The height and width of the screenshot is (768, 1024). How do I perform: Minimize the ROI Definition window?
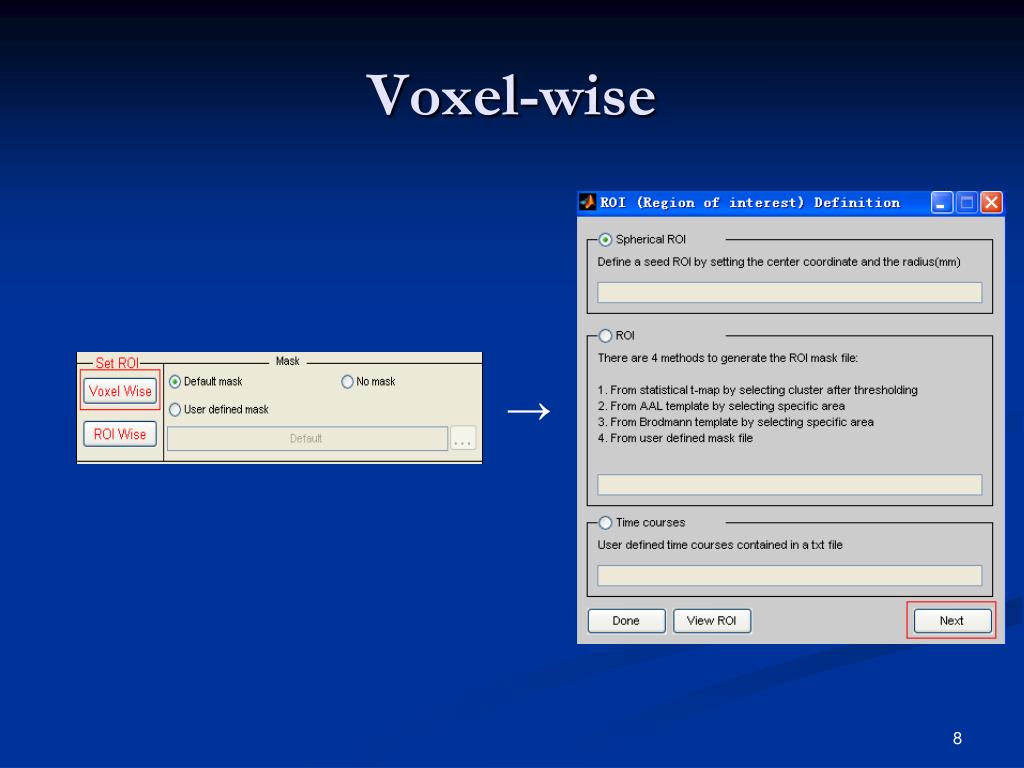[941, 203]
